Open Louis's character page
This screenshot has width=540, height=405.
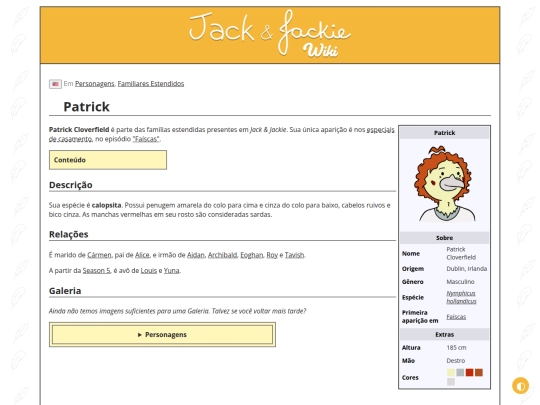pos(149,271)
